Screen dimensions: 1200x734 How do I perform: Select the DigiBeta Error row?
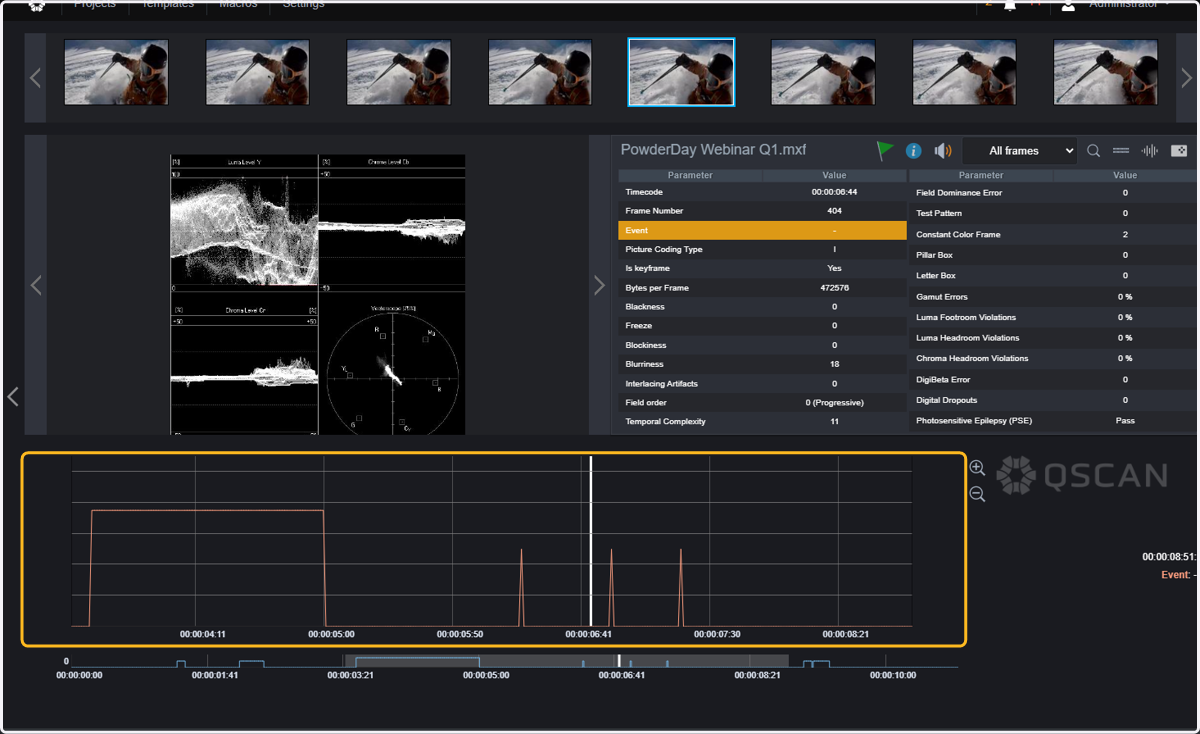(x=1054, y=380)
